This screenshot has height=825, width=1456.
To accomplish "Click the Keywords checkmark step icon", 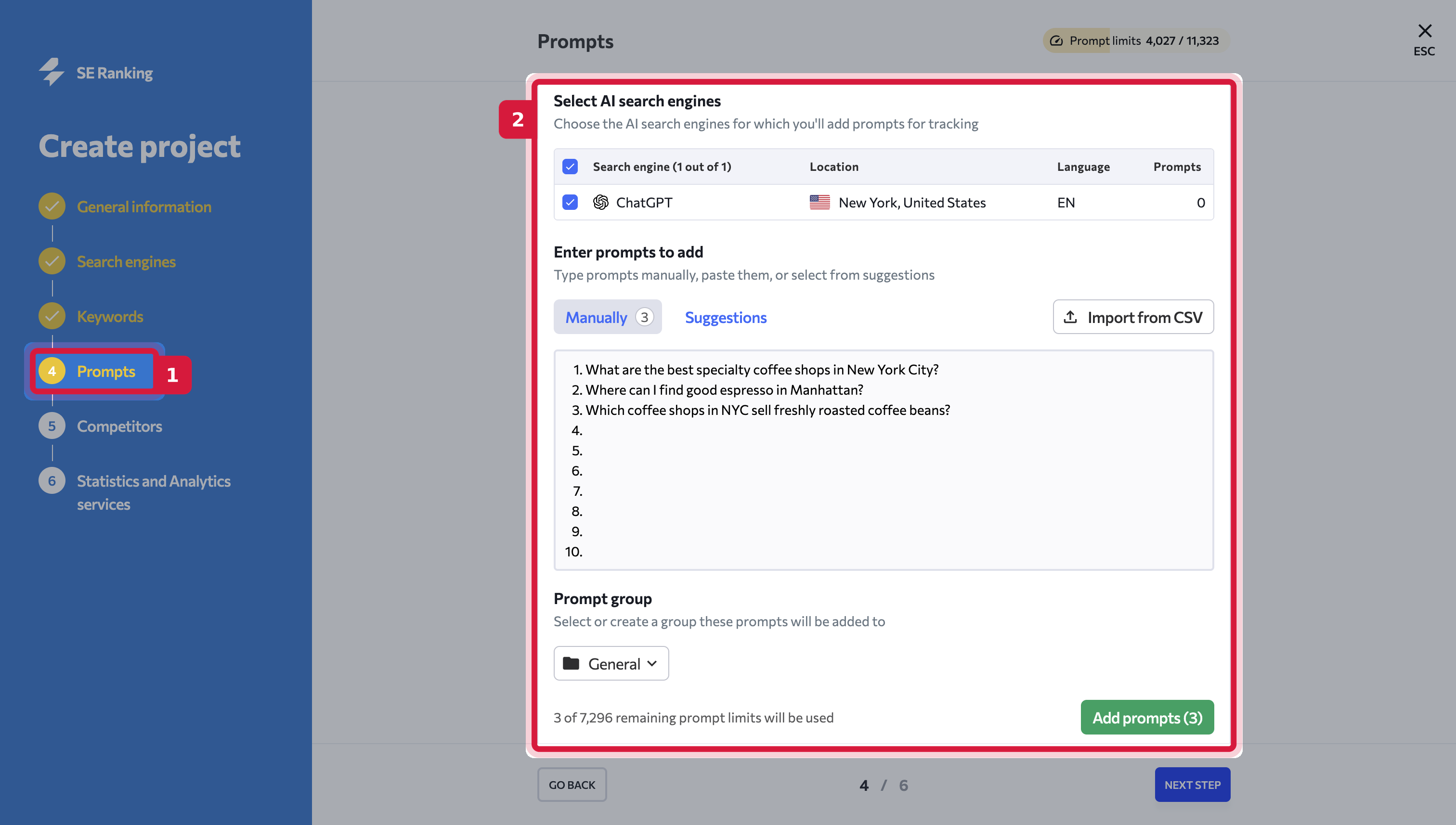I will click(52, 316).
